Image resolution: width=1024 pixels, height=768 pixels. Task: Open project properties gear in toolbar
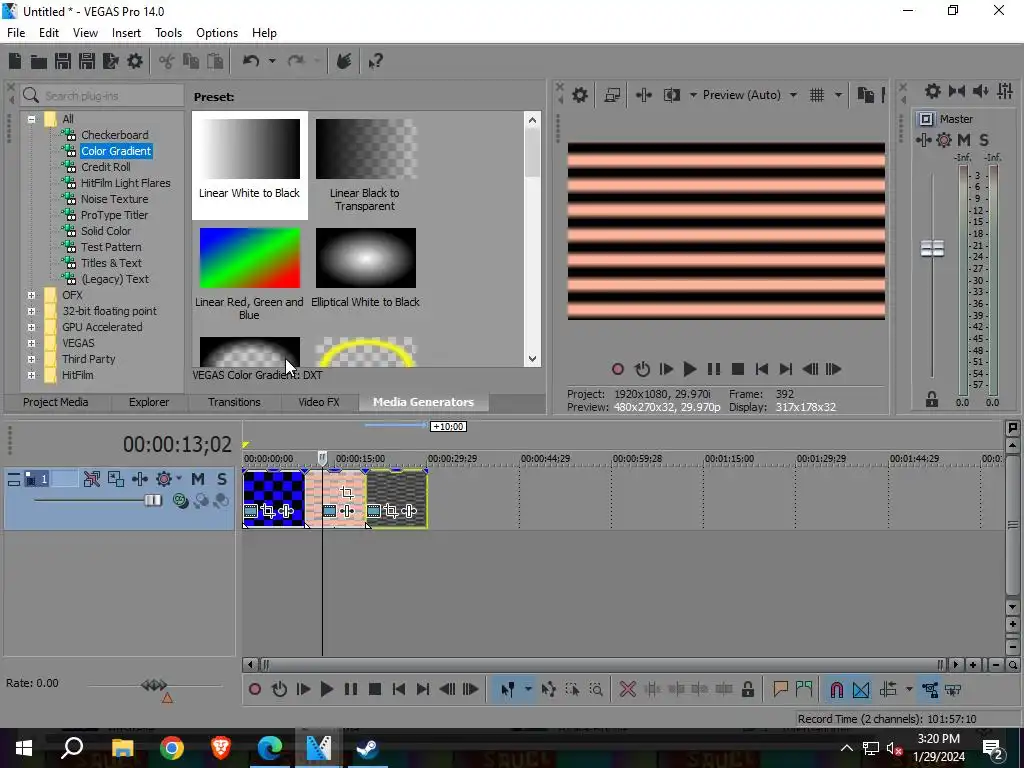(135, 61)
